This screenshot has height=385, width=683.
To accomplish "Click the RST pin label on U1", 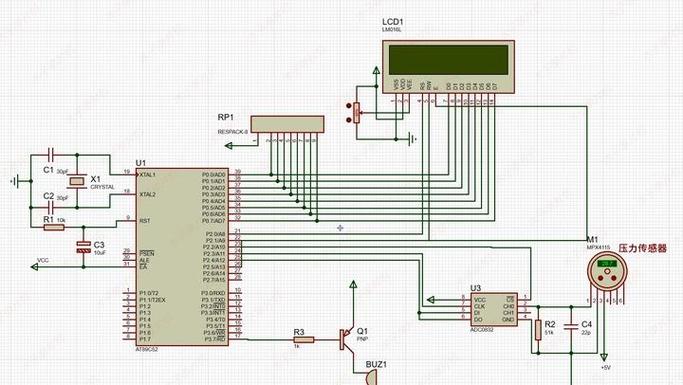I will [x=145, y=221].
